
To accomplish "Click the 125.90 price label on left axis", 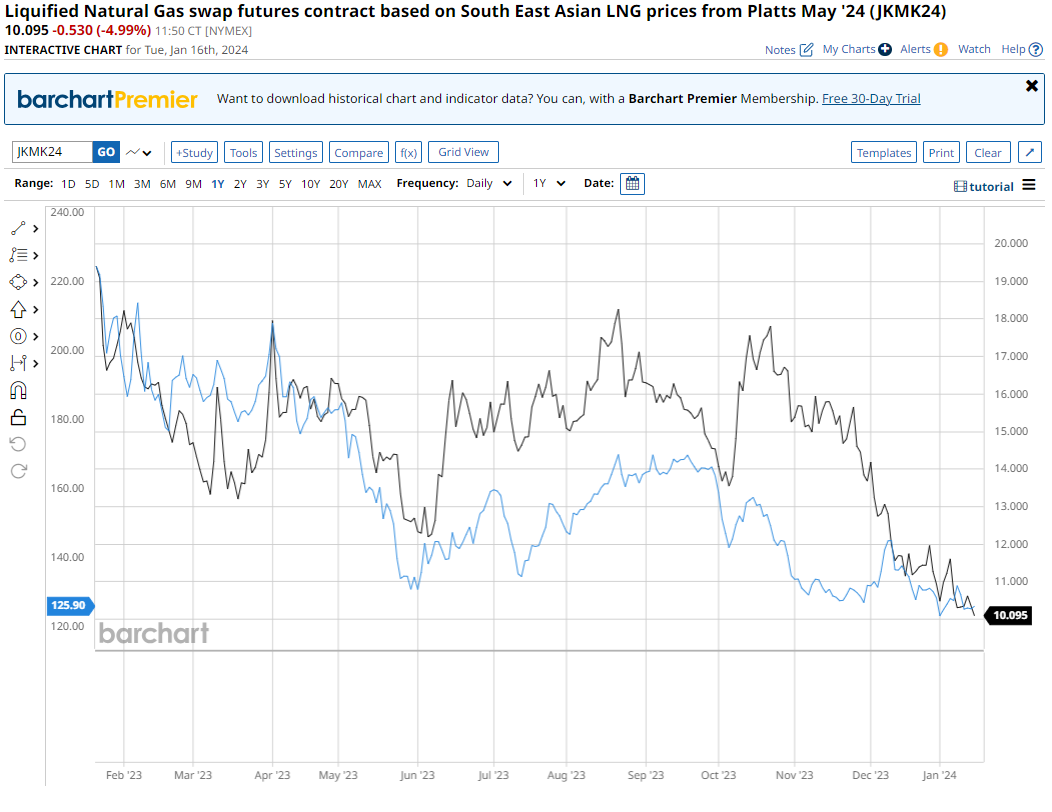I will (68, 606).
